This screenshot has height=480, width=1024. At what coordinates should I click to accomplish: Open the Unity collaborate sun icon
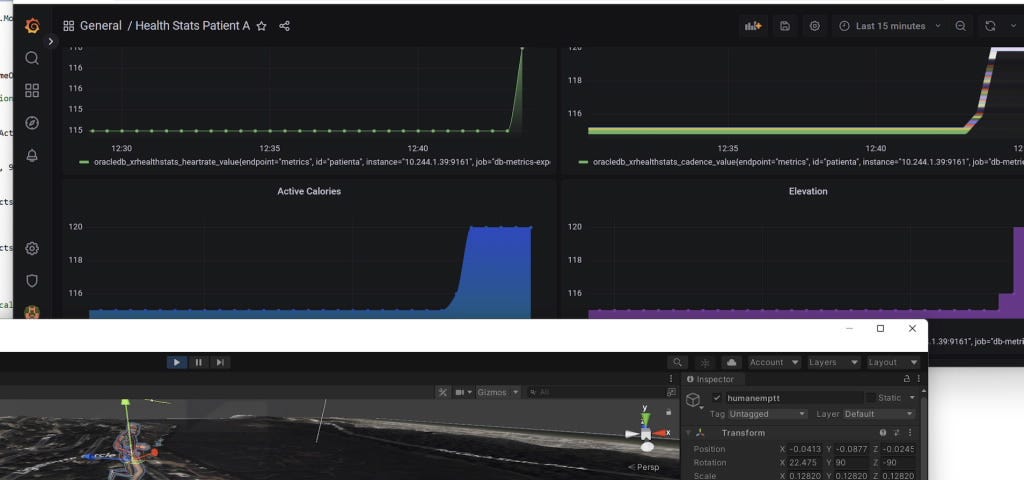(x=705, y=362)
